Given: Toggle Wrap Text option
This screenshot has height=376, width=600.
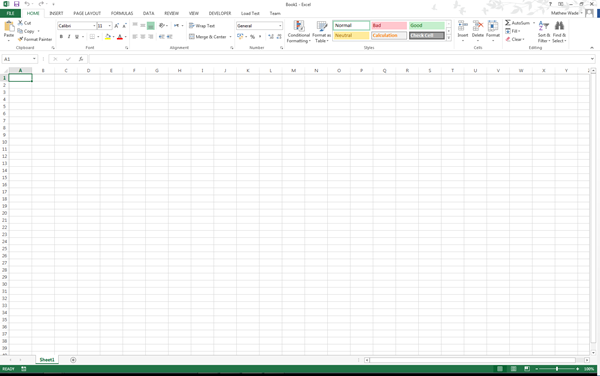Looking at the screenshot, I should (x=202, y=26).
